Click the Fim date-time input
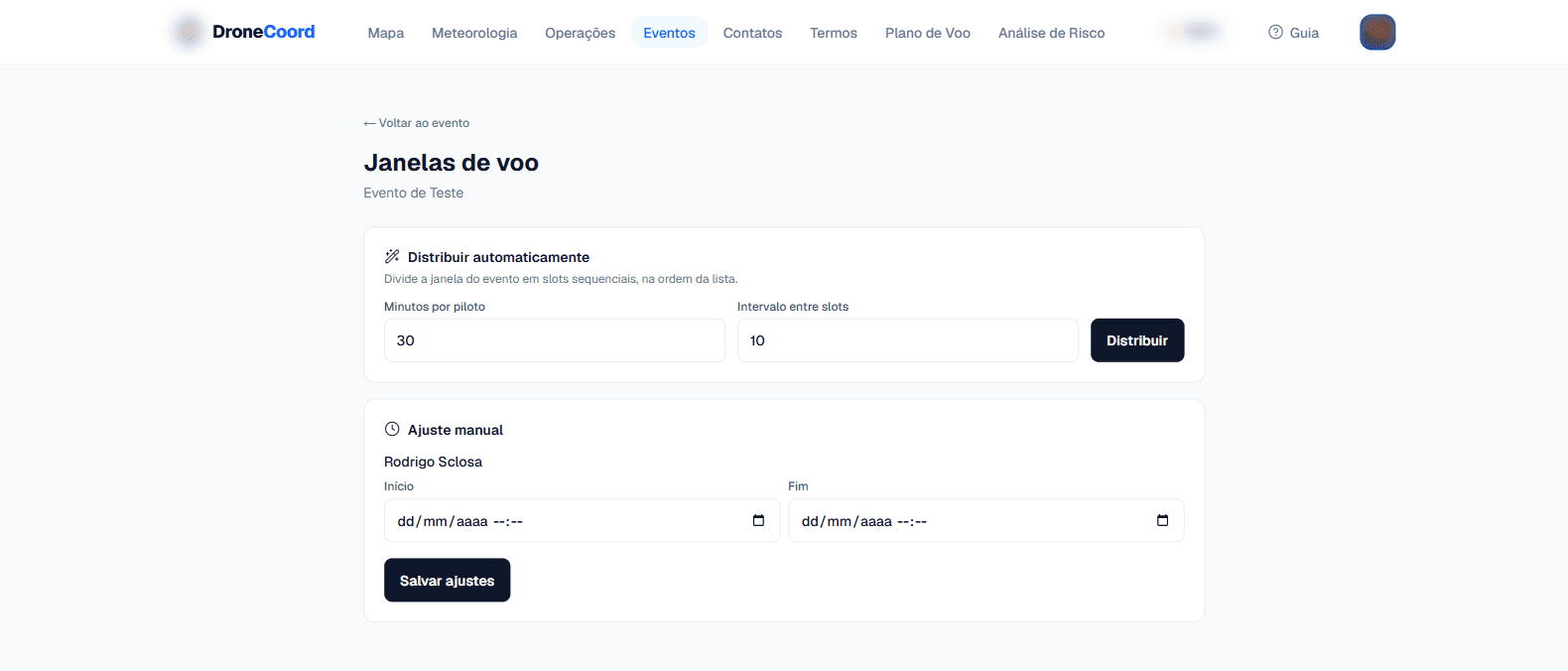The image size is (1568, 671). point(985,521)
